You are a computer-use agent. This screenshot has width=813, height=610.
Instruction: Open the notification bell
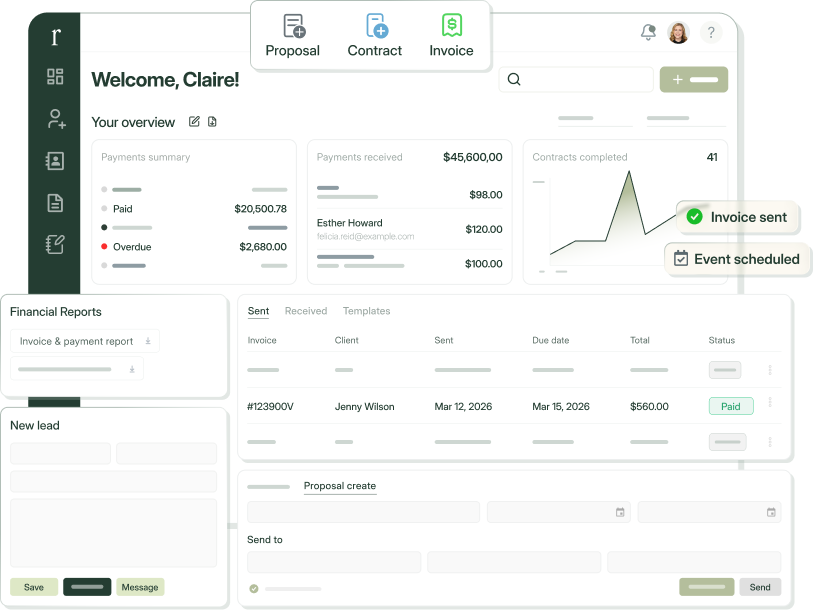pyautogui.click(x=648, y=32)
